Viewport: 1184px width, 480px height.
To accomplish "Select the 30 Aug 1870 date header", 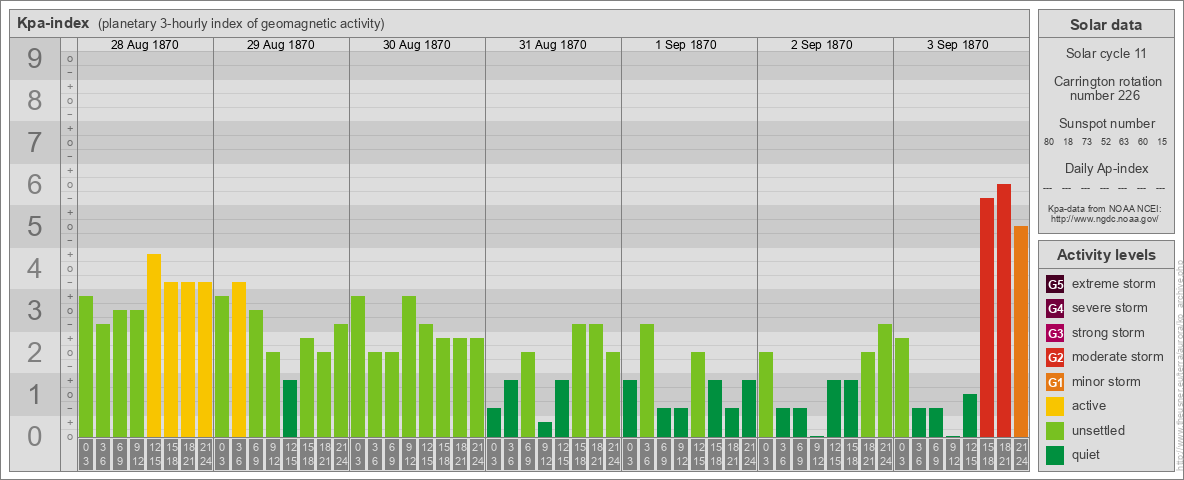I will (417, 45).
